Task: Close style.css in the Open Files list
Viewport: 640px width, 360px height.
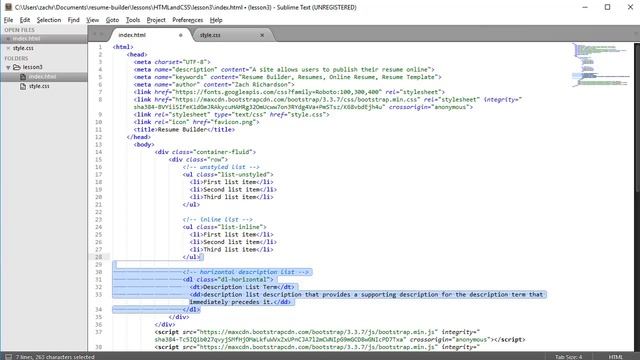Action: (x=8, y=48)
